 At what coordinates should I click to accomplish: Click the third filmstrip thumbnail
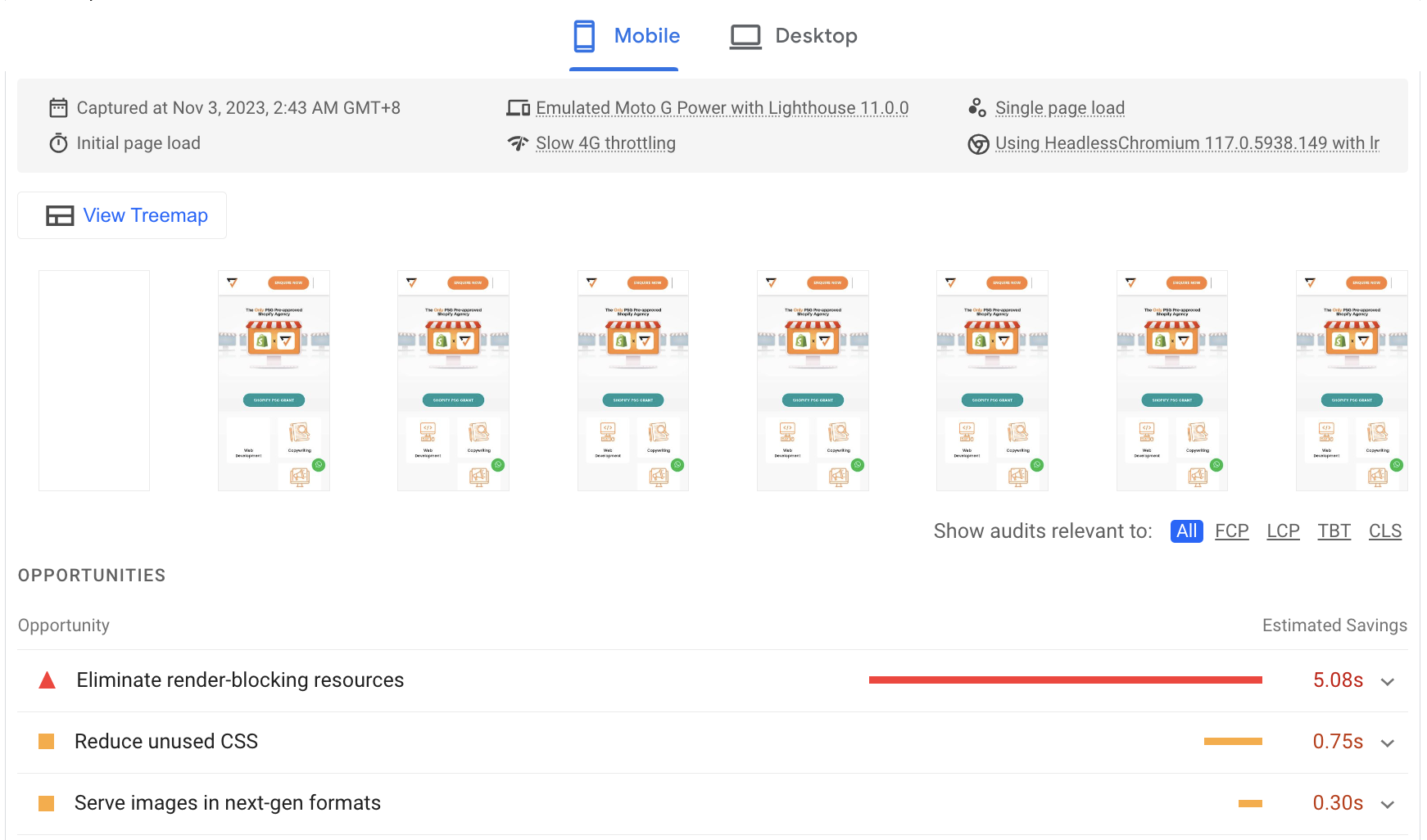coord(453,381)
